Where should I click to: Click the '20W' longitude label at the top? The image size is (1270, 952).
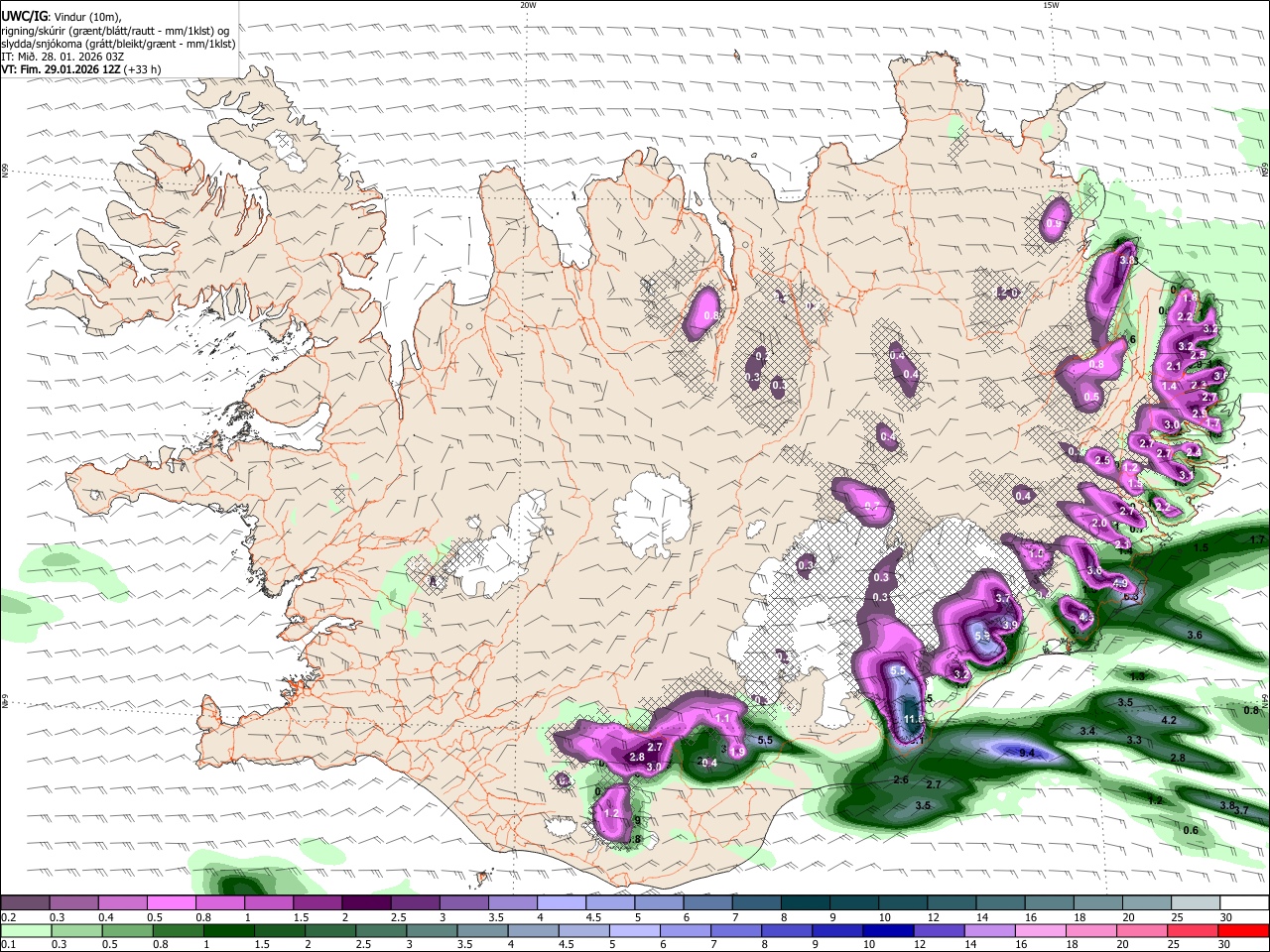coord(528,5)
